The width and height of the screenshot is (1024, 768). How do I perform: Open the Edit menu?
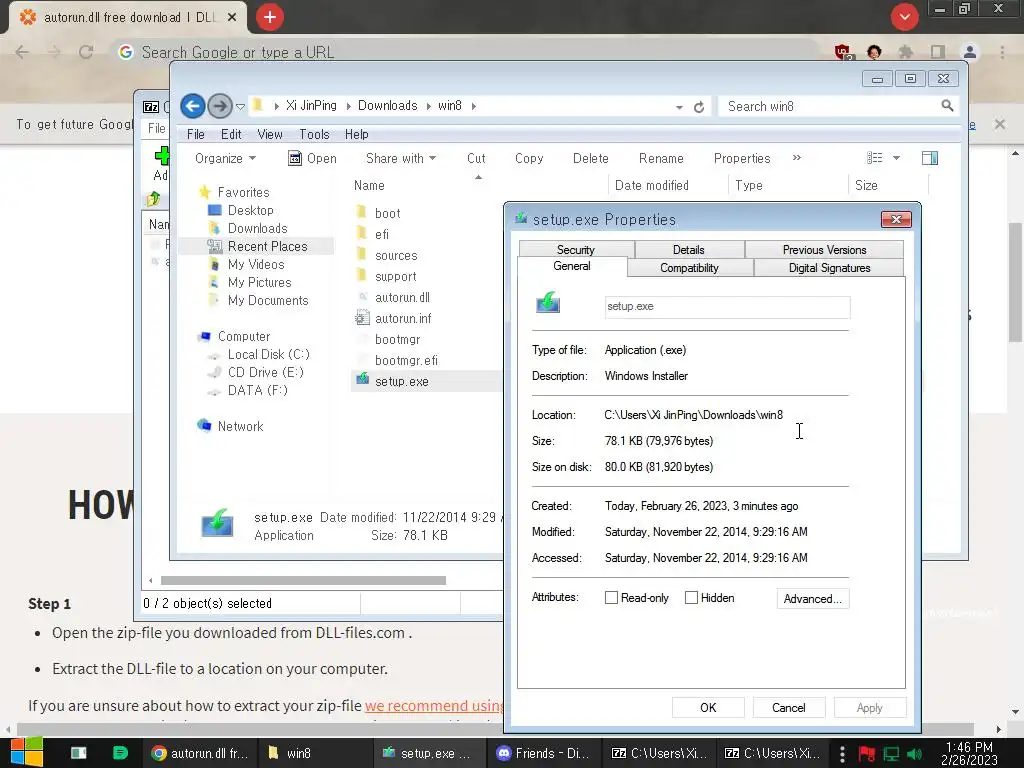point(231,134)
